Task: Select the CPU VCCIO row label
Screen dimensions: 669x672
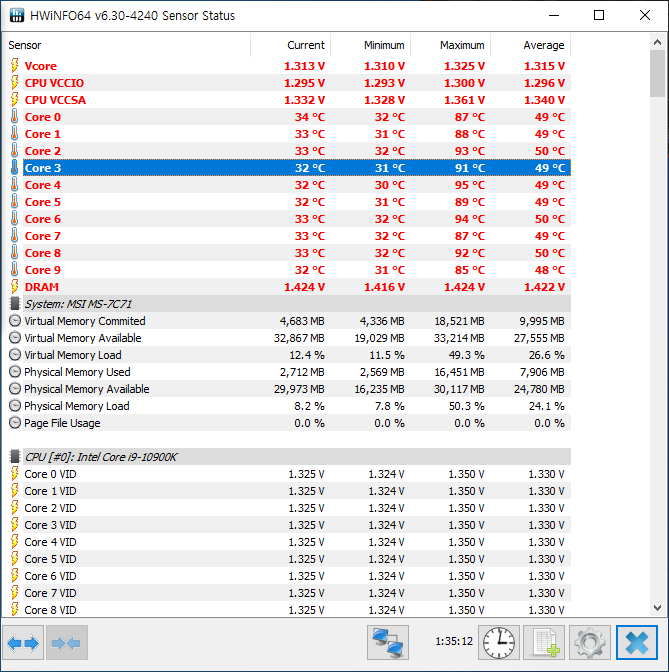Action: click(x=54, y=83)
